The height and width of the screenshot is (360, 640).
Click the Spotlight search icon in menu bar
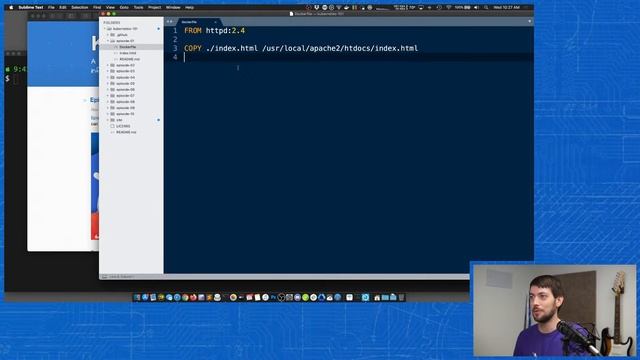tap(486, 7)
